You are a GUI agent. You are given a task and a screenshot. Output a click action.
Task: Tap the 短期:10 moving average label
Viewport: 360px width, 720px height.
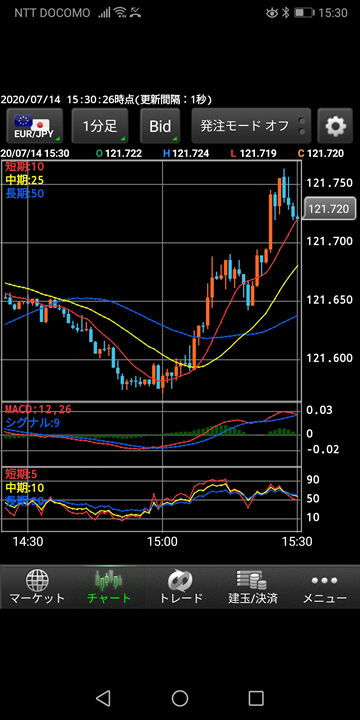(24, 166)
